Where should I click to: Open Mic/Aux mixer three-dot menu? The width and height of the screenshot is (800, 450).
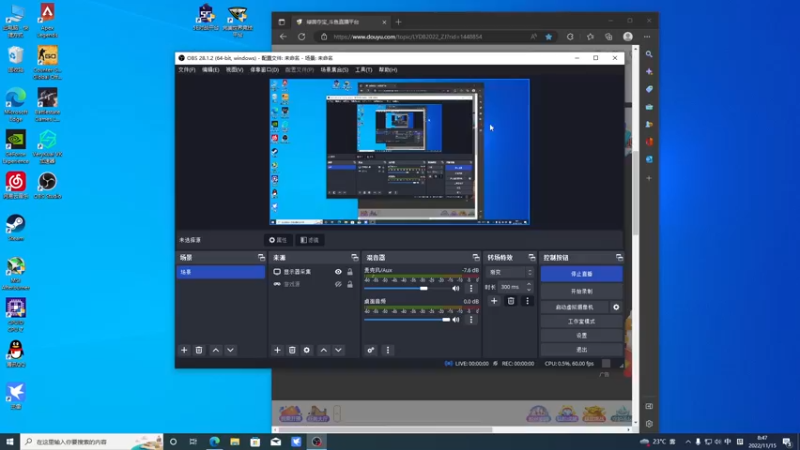point(471,288)
